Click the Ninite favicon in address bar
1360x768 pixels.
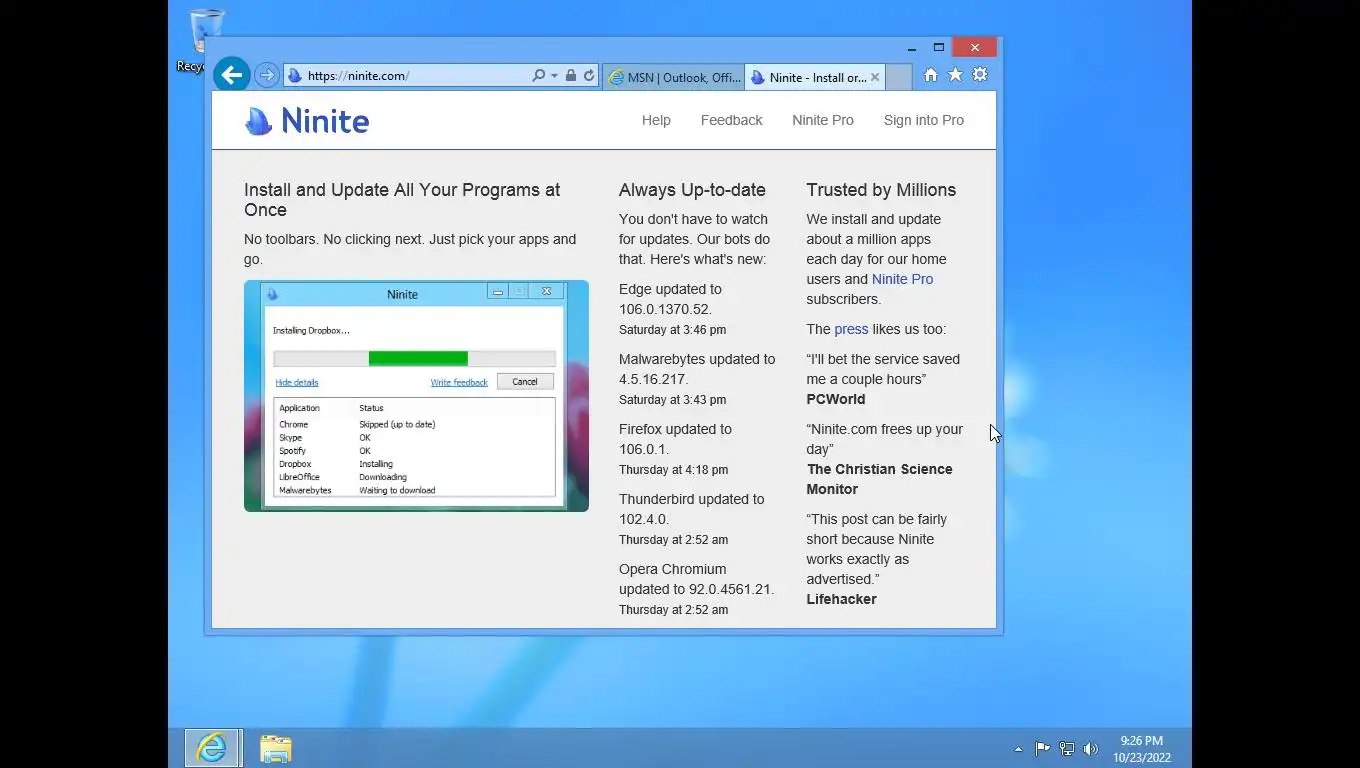[295, 75]
